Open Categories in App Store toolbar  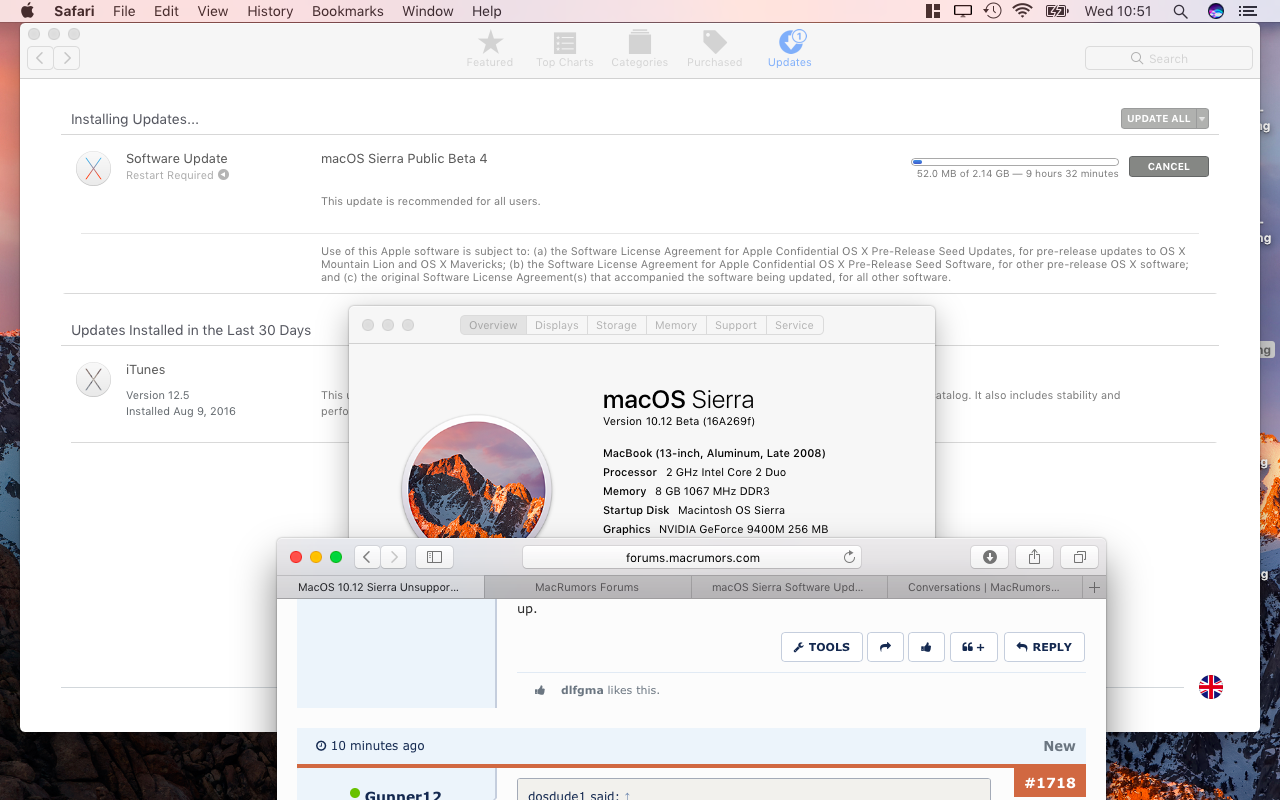point(639,48)
